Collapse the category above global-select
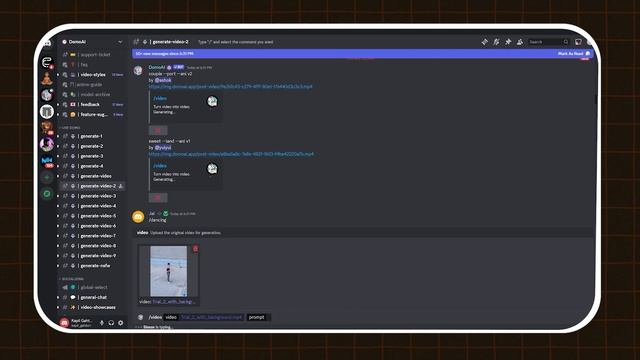 [x=72, y=279]
